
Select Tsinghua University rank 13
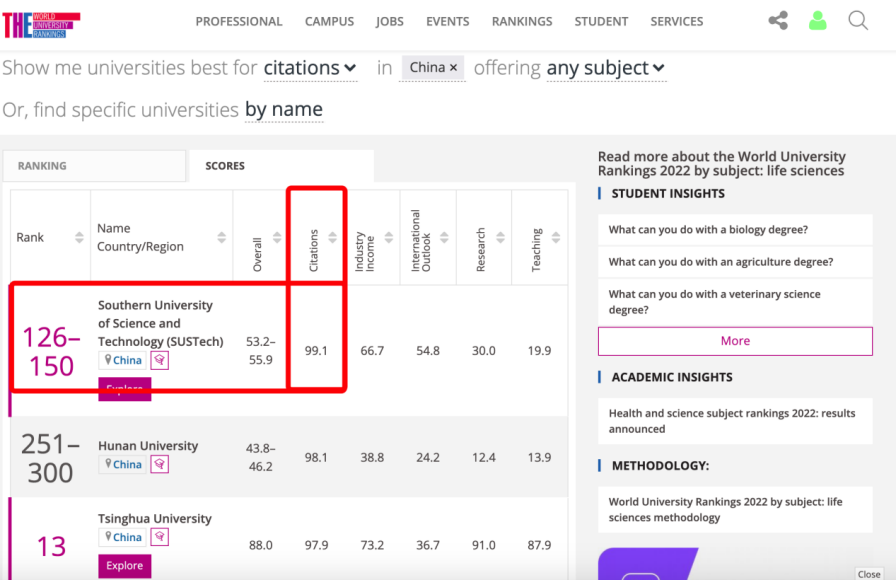point(51,546)
